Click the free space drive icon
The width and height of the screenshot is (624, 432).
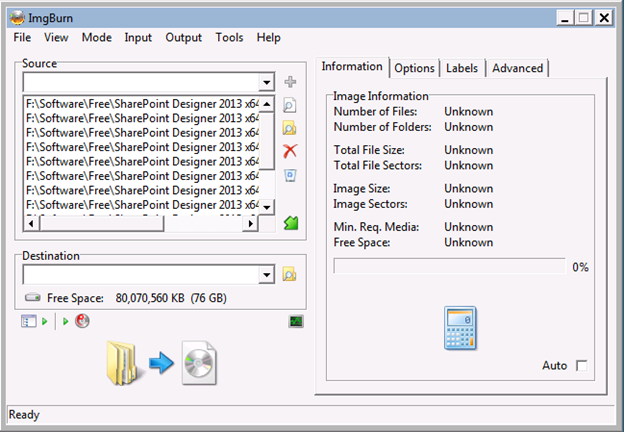click(x=33, y=297)
